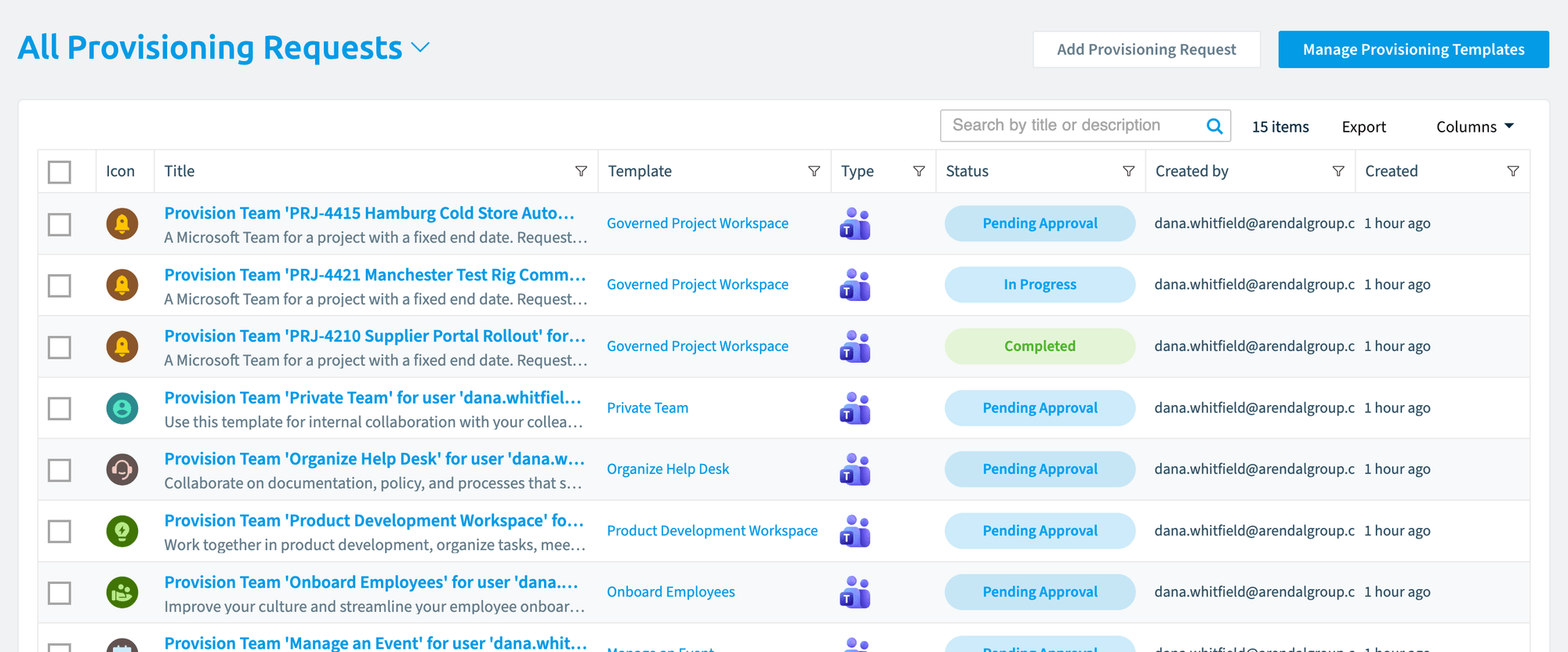This screenshot has height=652, width=1568.
Task: Click the Teams type icon in Private Team row
Action: [x=855, y=408]
